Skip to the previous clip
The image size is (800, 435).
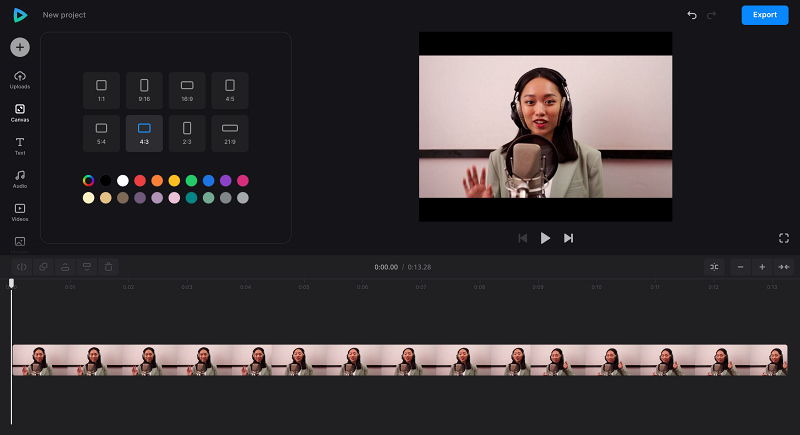click(x=522, y=238)
